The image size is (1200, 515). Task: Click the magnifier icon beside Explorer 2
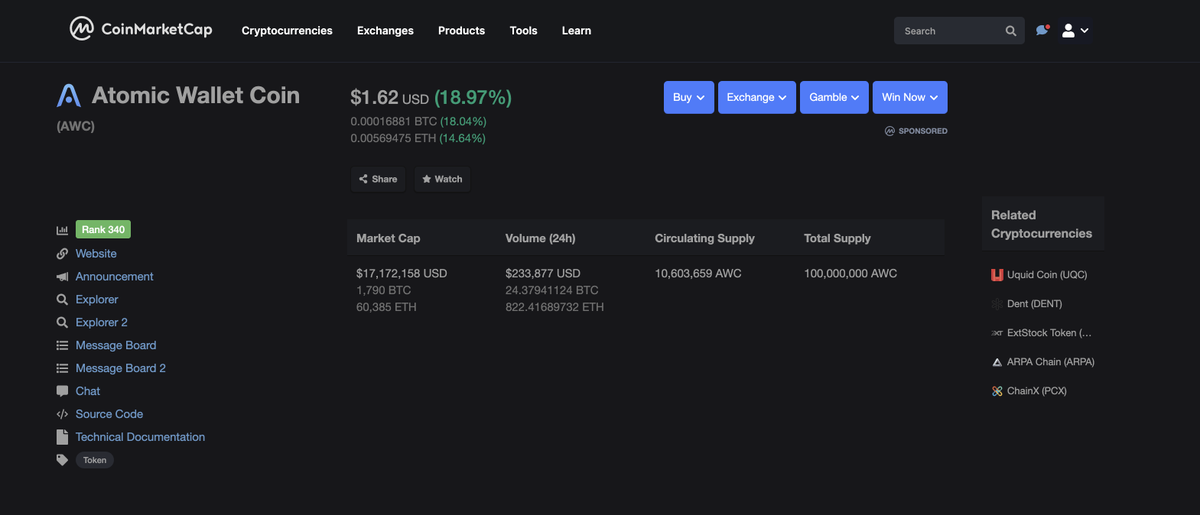coord(62,323)
